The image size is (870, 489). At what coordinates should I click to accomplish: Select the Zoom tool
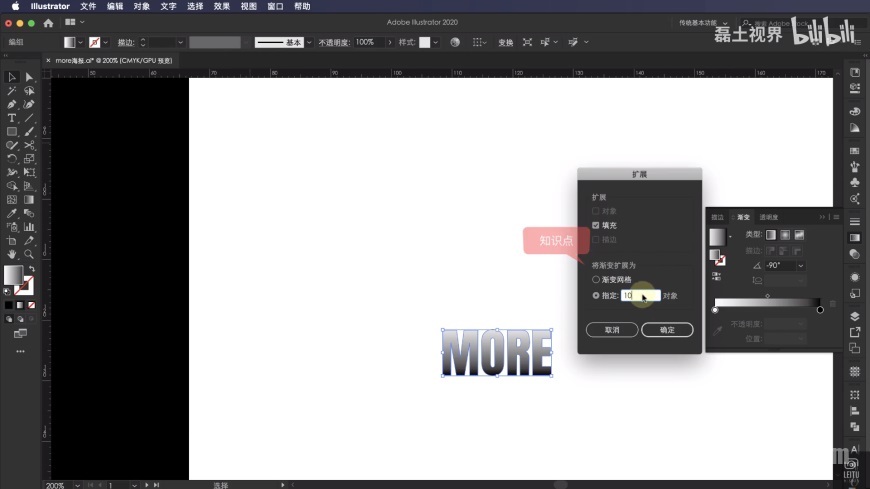pos(29,254)
